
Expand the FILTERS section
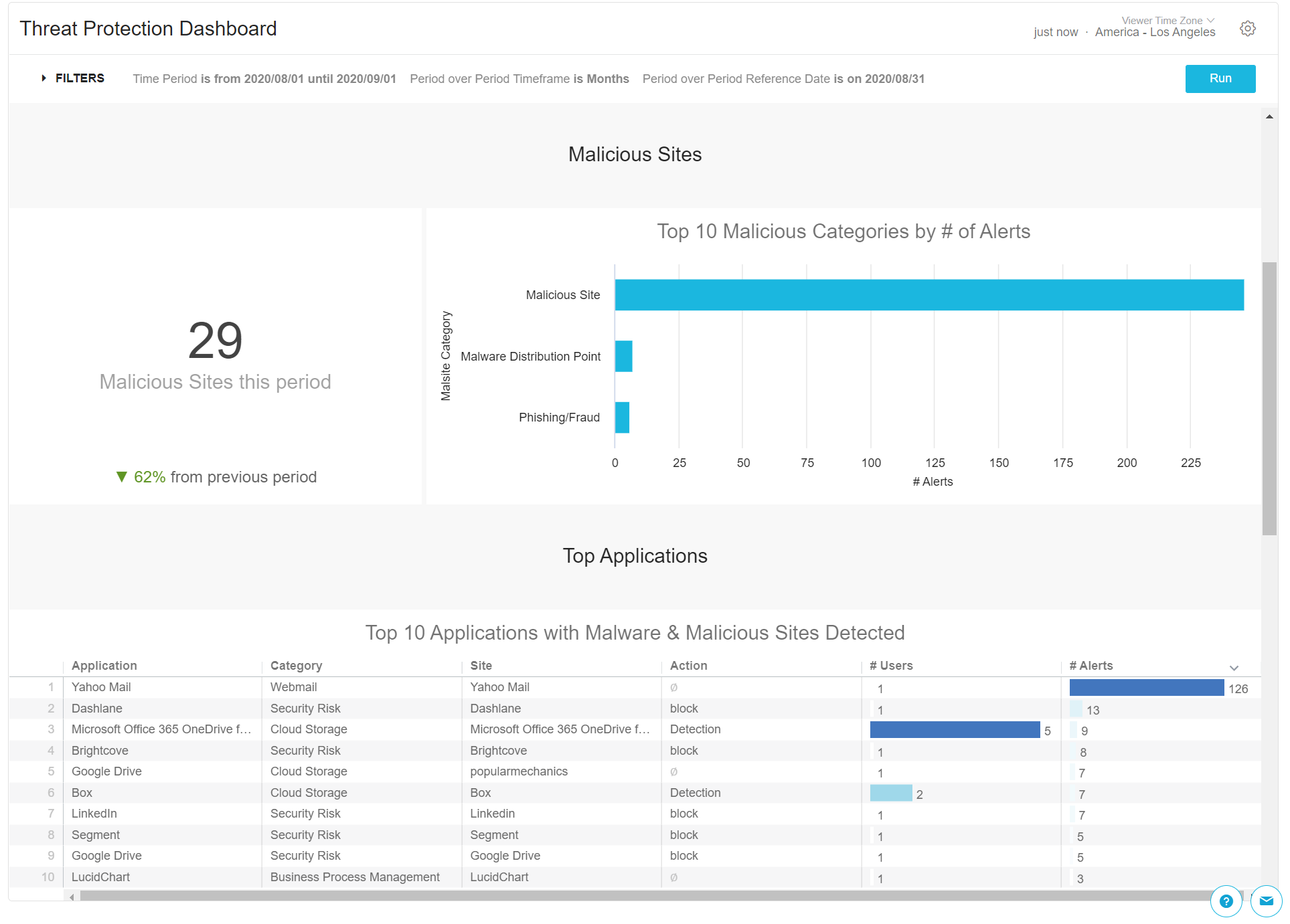pyautogui.click(x=72, y=78)
